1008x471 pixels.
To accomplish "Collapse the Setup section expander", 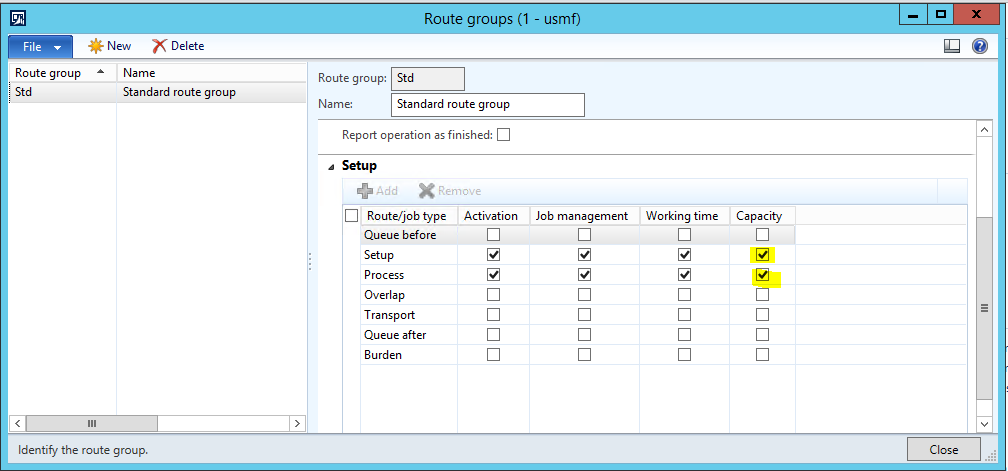I will 331,166.
